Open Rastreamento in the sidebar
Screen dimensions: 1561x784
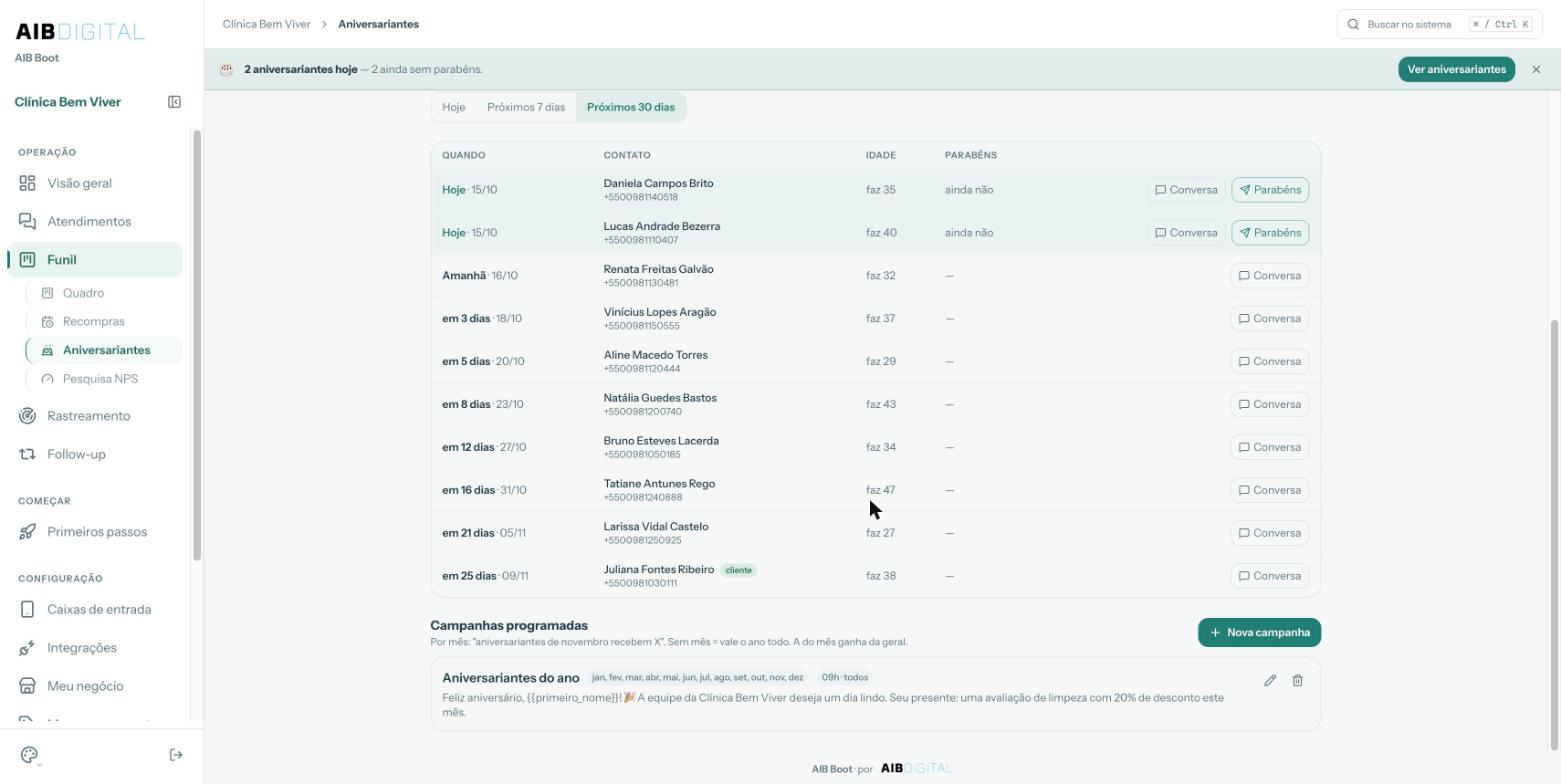click(95, 416)
